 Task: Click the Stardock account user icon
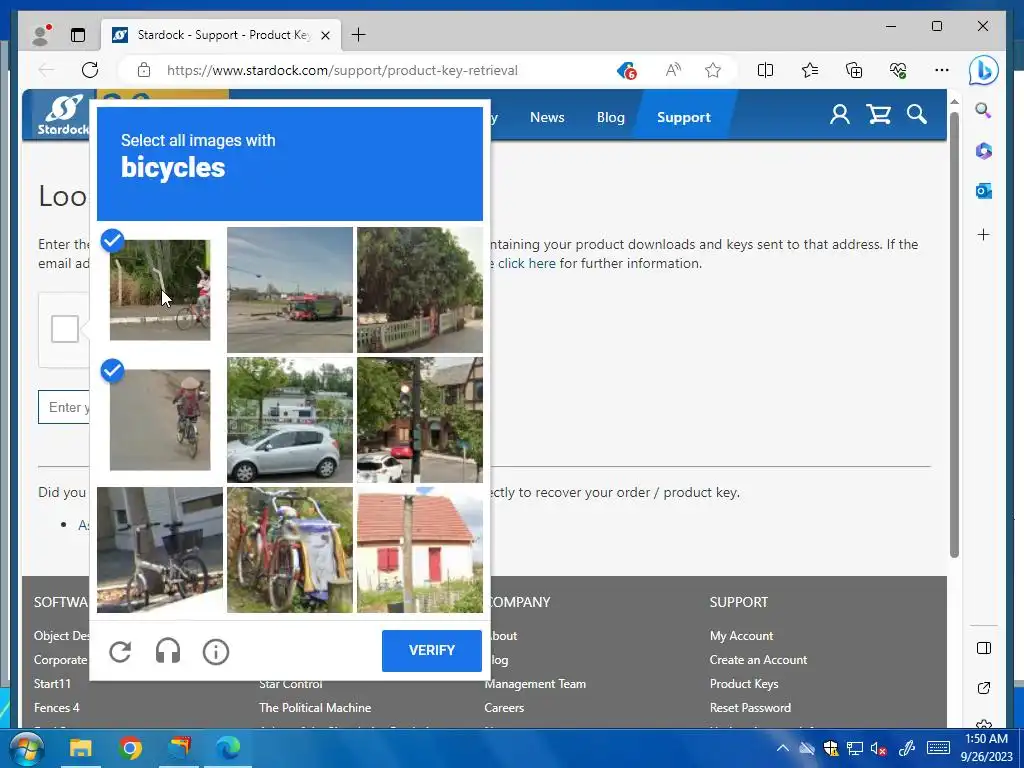tap(840, 115)
